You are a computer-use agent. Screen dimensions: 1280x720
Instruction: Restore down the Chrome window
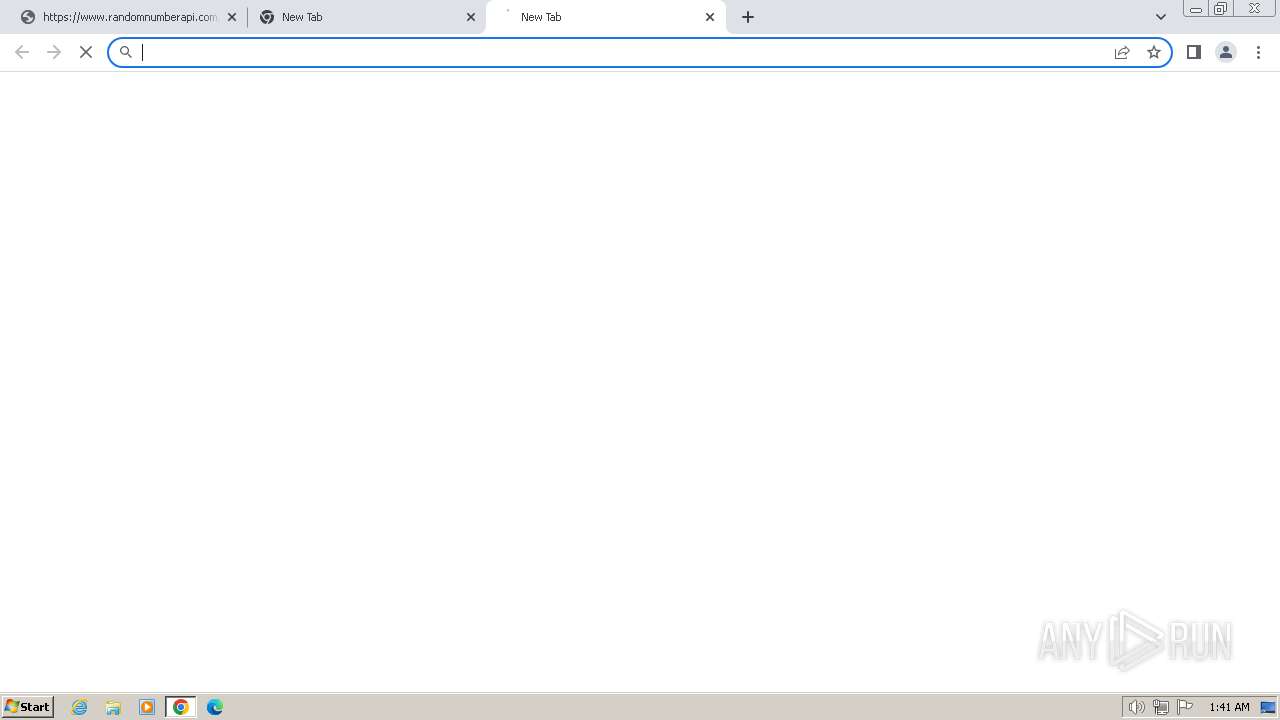[x=1221, y=9]
